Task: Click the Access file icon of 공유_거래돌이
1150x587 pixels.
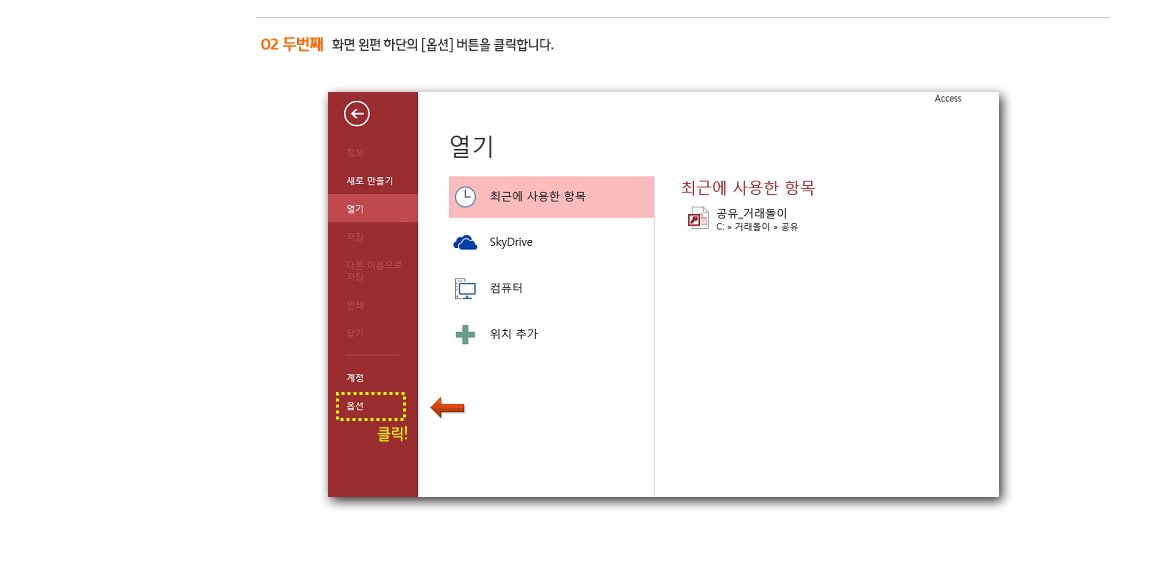Action: (x=697, y=219)
